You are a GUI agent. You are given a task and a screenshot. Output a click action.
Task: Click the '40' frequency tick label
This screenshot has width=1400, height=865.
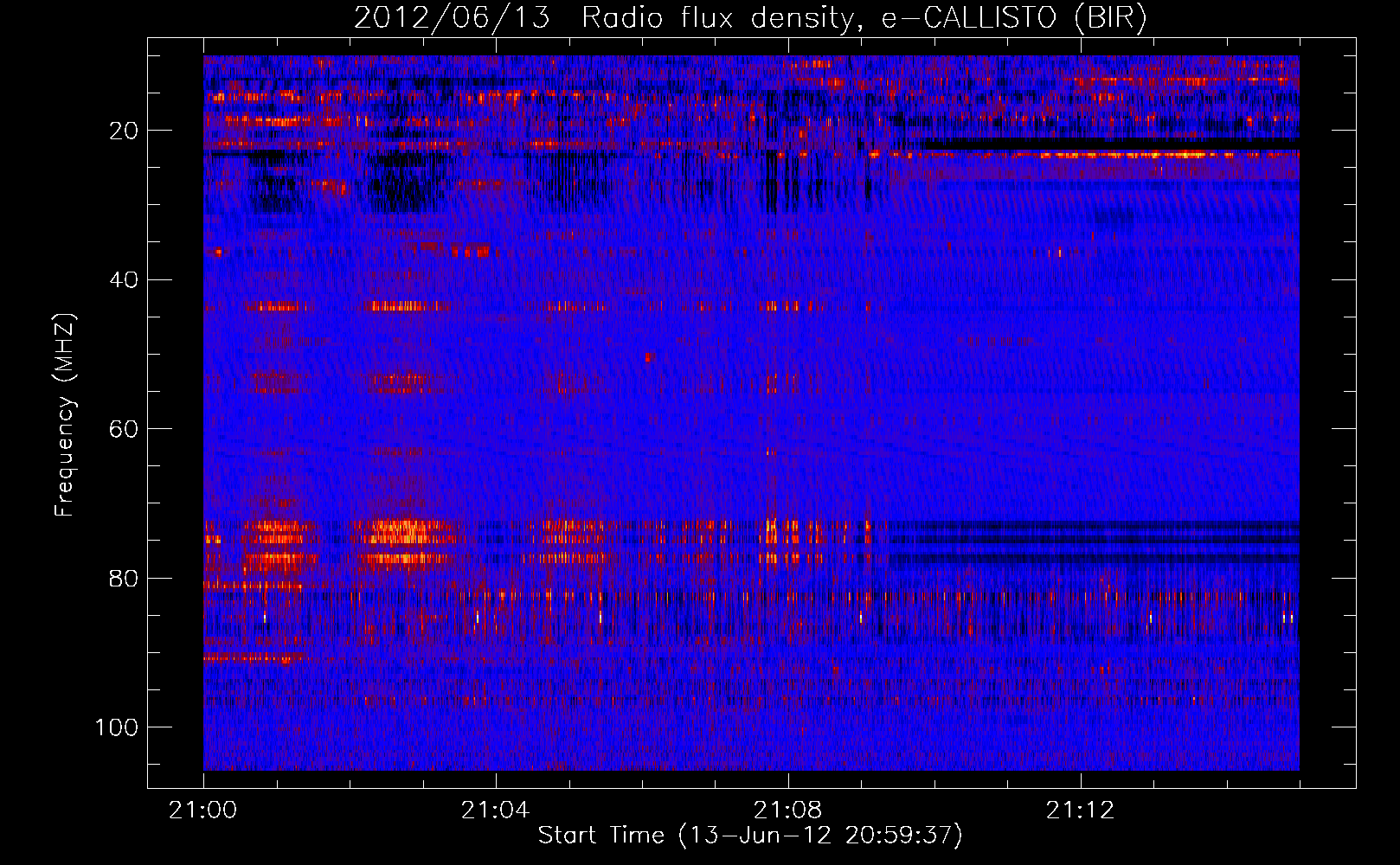125,280
